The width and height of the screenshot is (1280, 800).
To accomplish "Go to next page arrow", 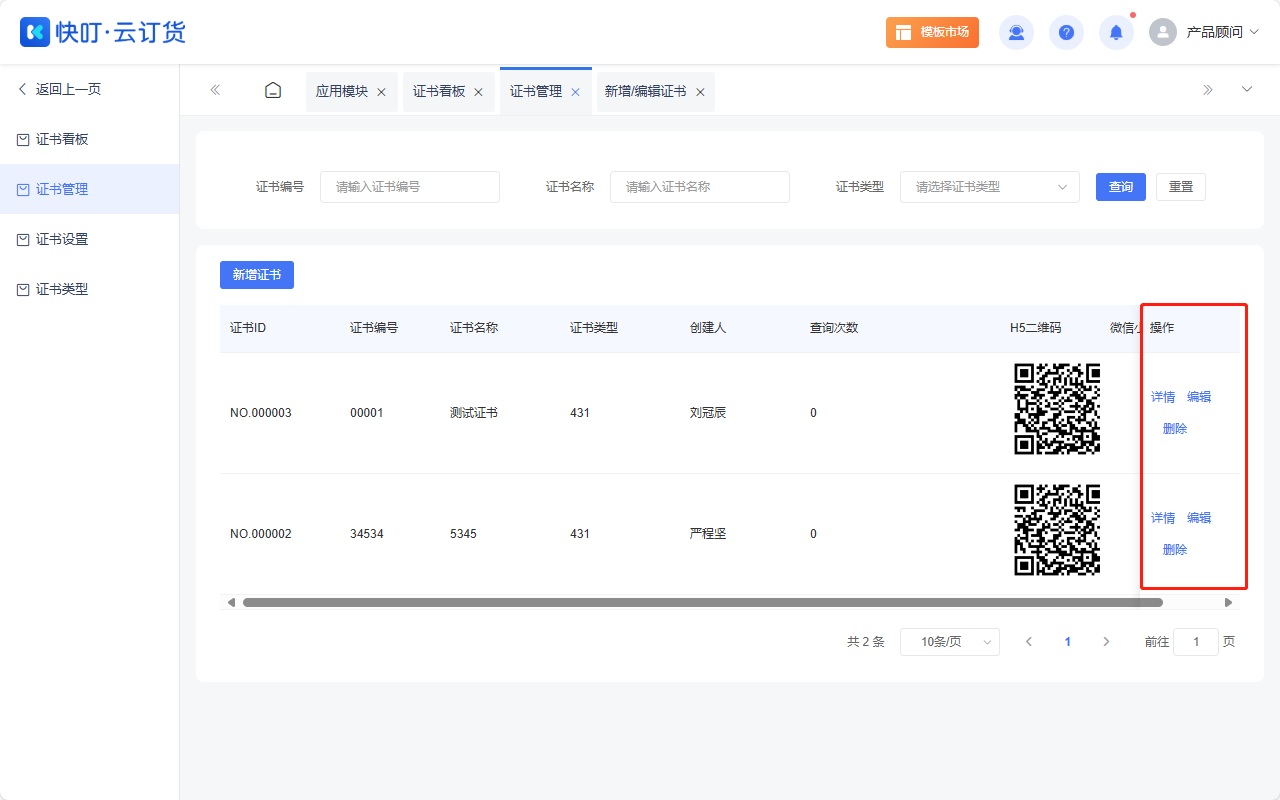I will [x=1106, y=642].
